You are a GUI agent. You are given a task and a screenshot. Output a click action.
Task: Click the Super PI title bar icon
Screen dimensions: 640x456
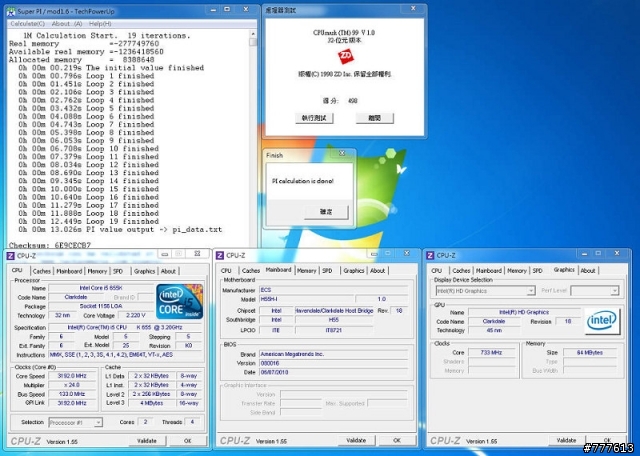coord(11,11)
